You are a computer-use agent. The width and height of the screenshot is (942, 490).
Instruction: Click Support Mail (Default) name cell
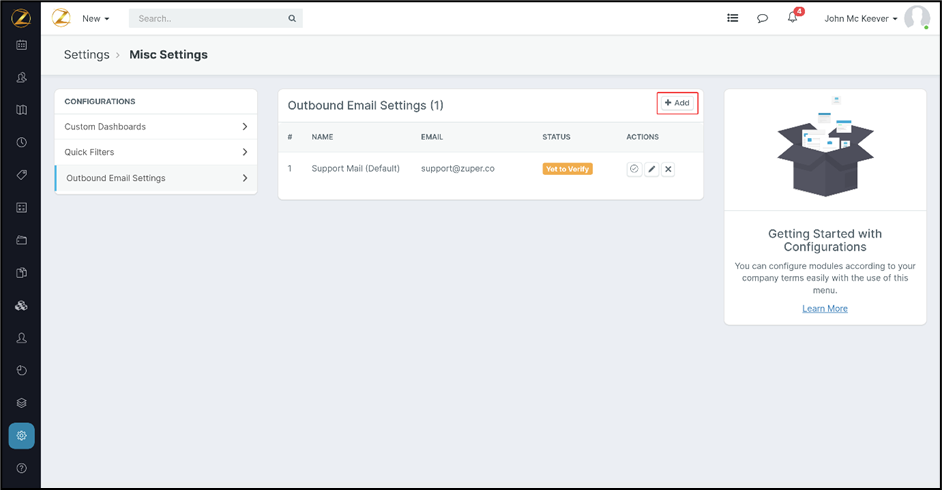356,169
